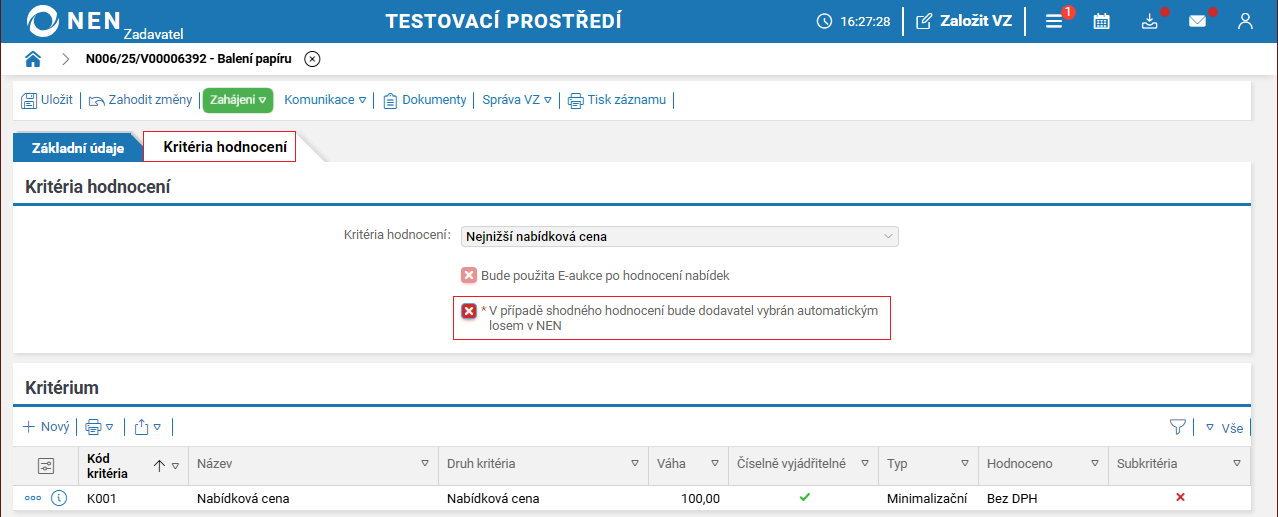Open the column settings icon in table header
The height and width of the screenshot is (517, 1278).
(45, 465)
